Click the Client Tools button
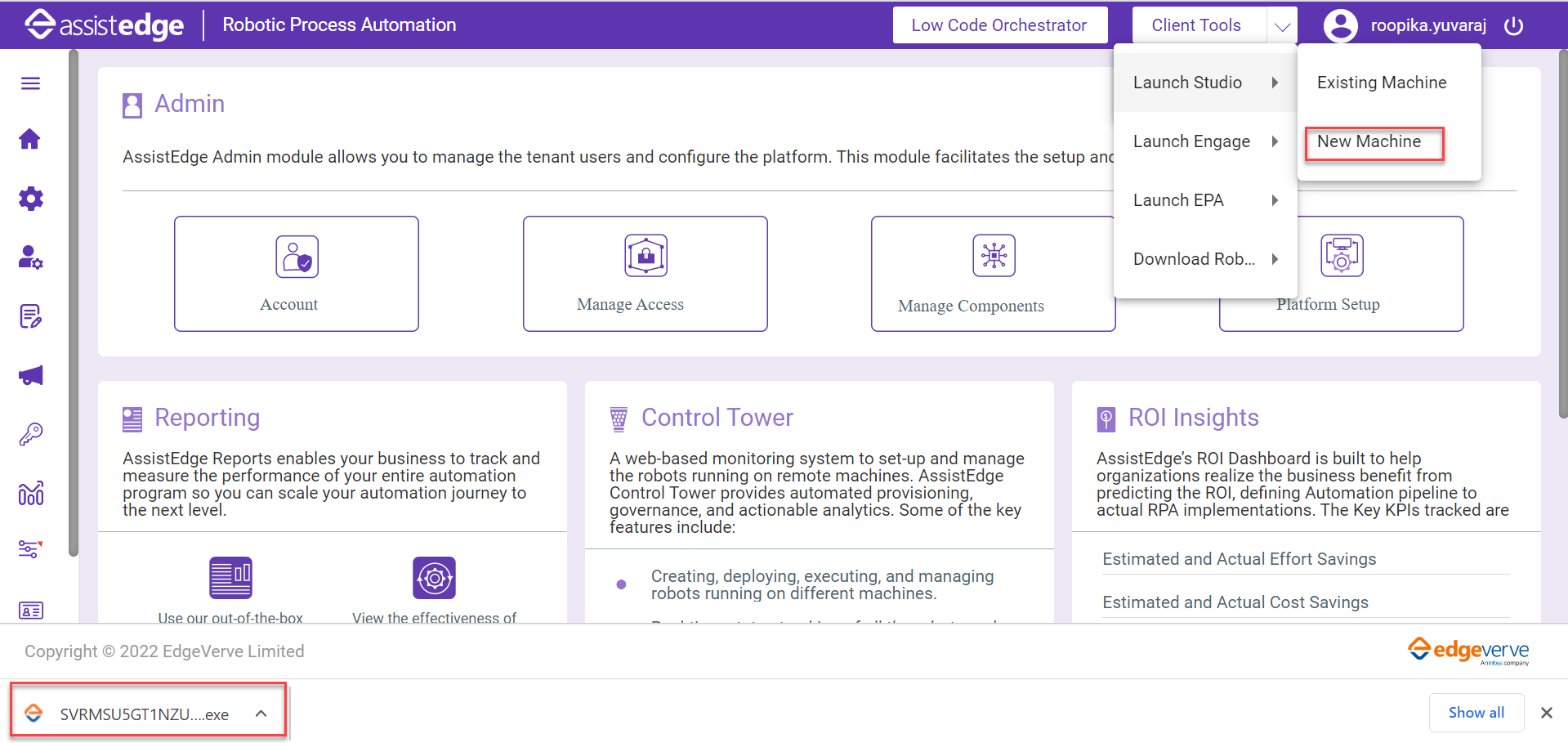This screenshot has width=1568, height=743. click(1199, 25)
